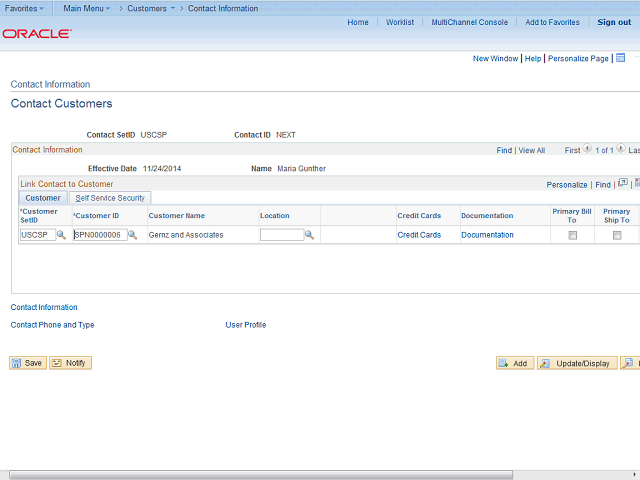Screen dimensions: 640x480
Task: Open the Worklist link
Action: tap(400, 22)
